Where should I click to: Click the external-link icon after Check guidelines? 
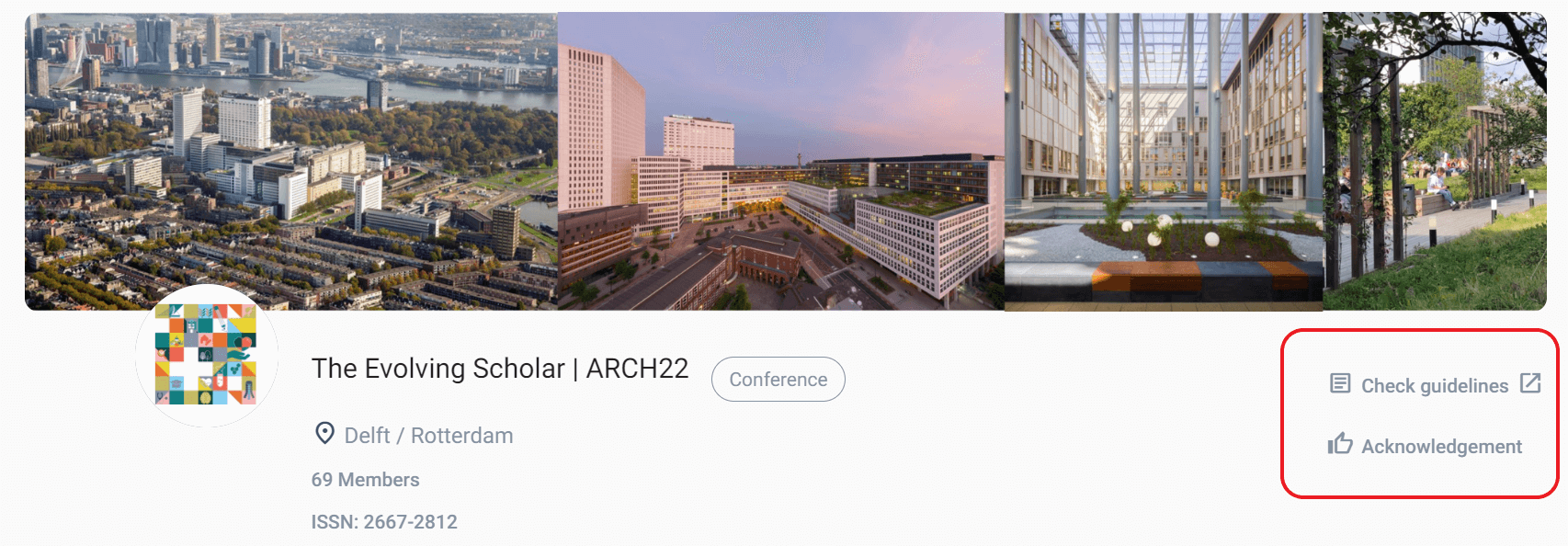1530,383
